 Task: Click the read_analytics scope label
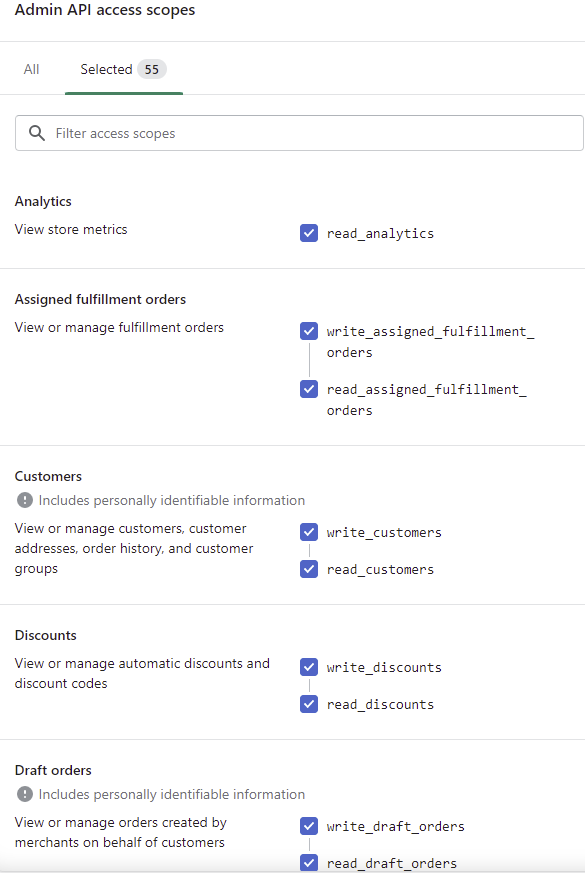click(380, 234)
